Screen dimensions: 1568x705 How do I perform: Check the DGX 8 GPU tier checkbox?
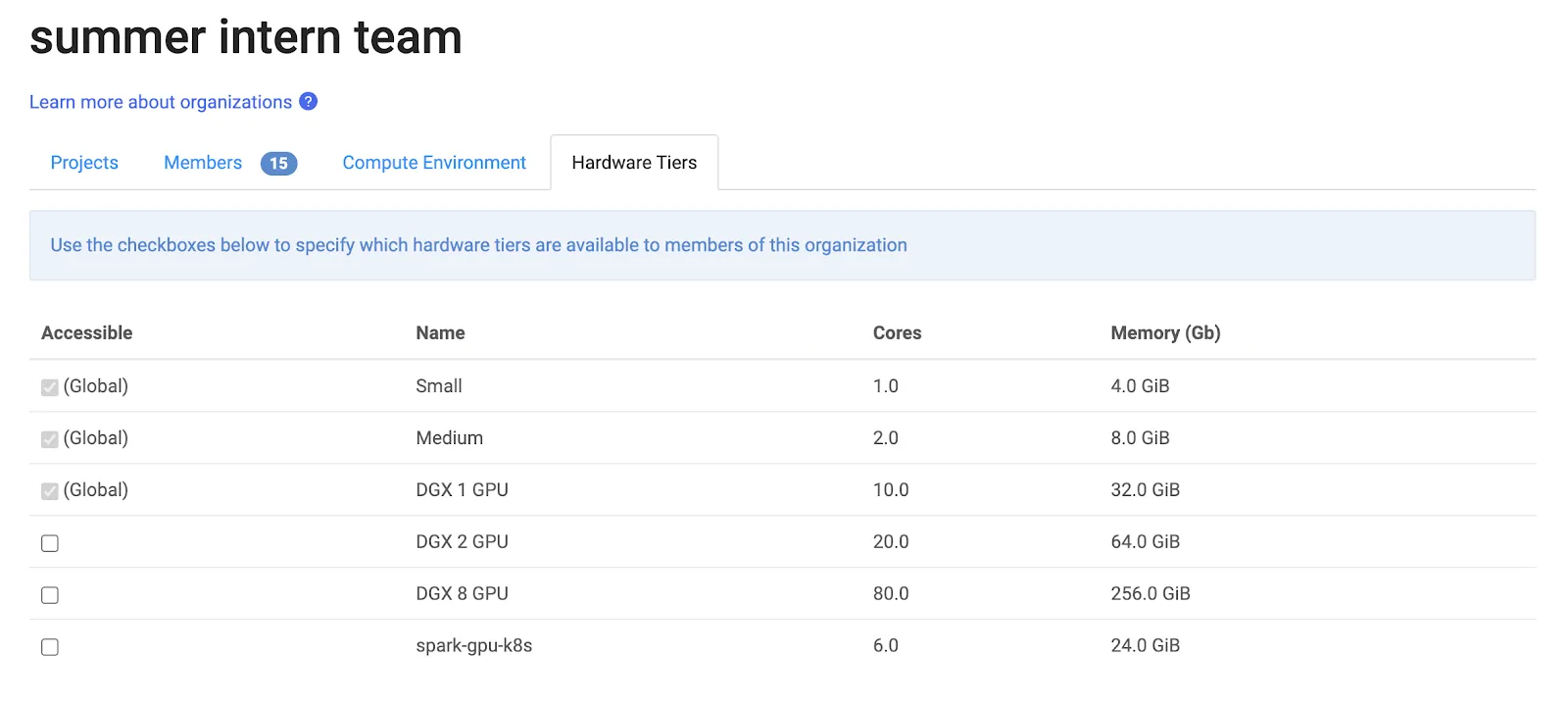coord(50,595)
